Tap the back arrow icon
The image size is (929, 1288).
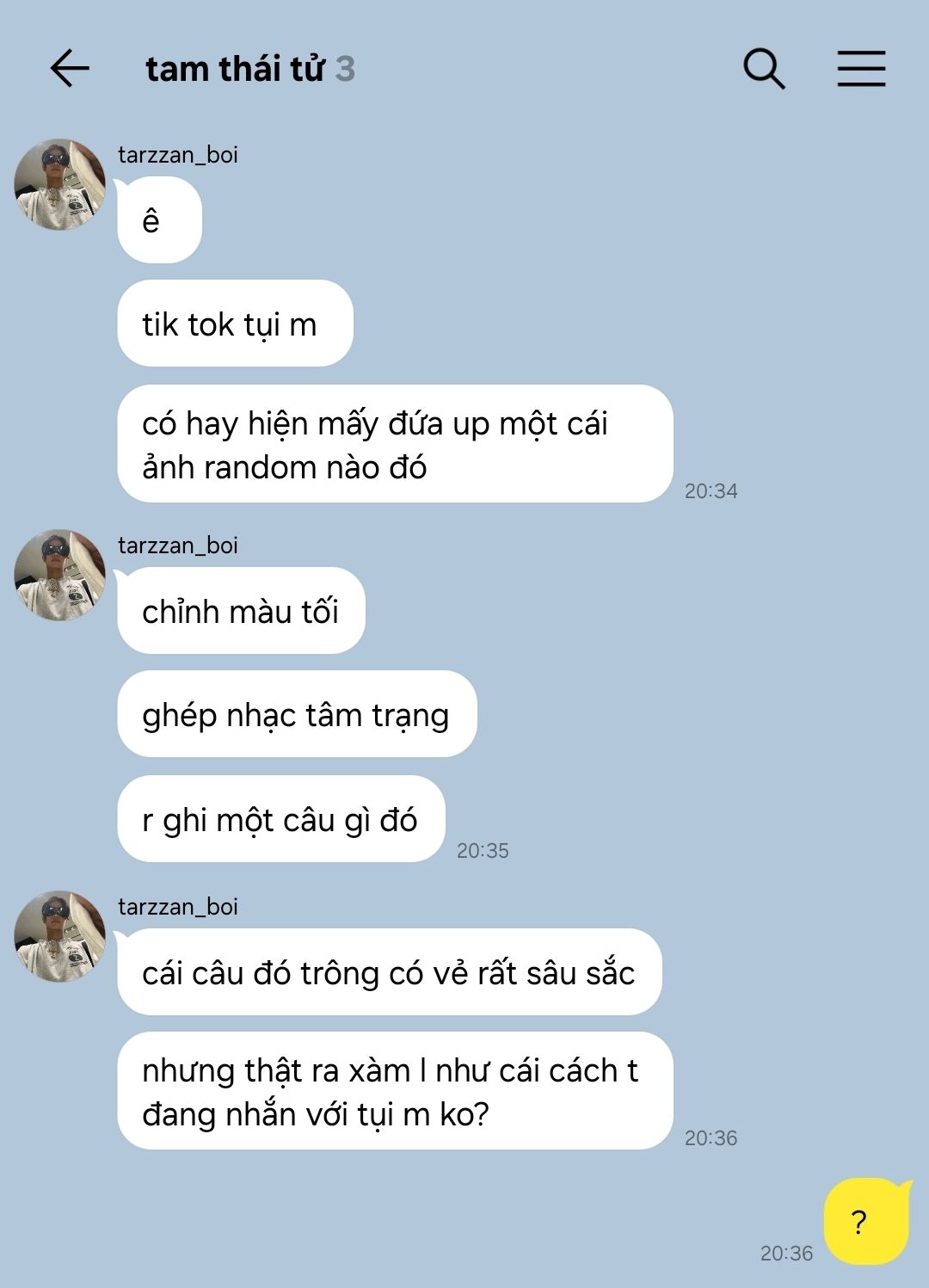click(70, 69)
